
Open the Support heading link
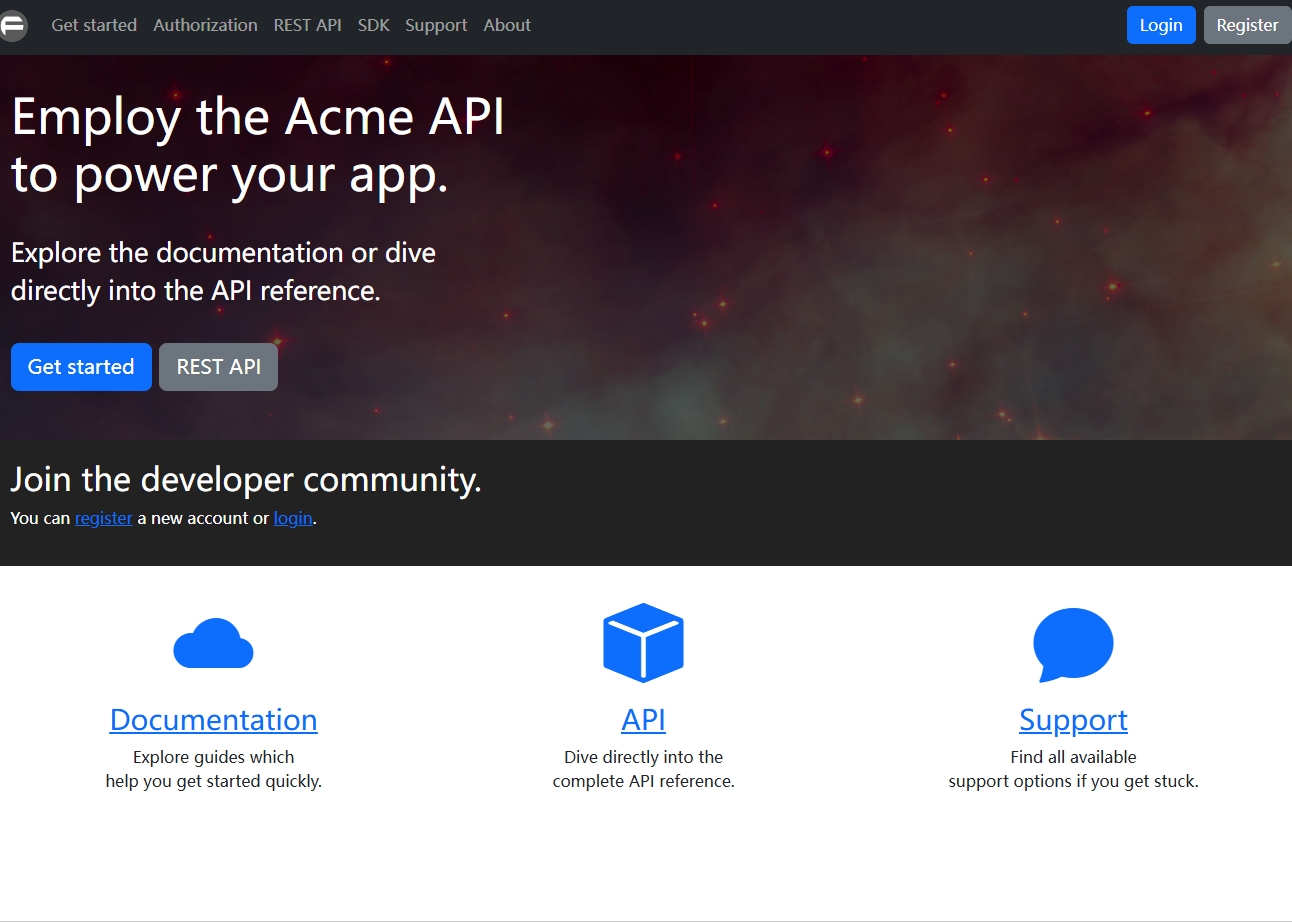pyautogui.click(x=1073, y=720)
